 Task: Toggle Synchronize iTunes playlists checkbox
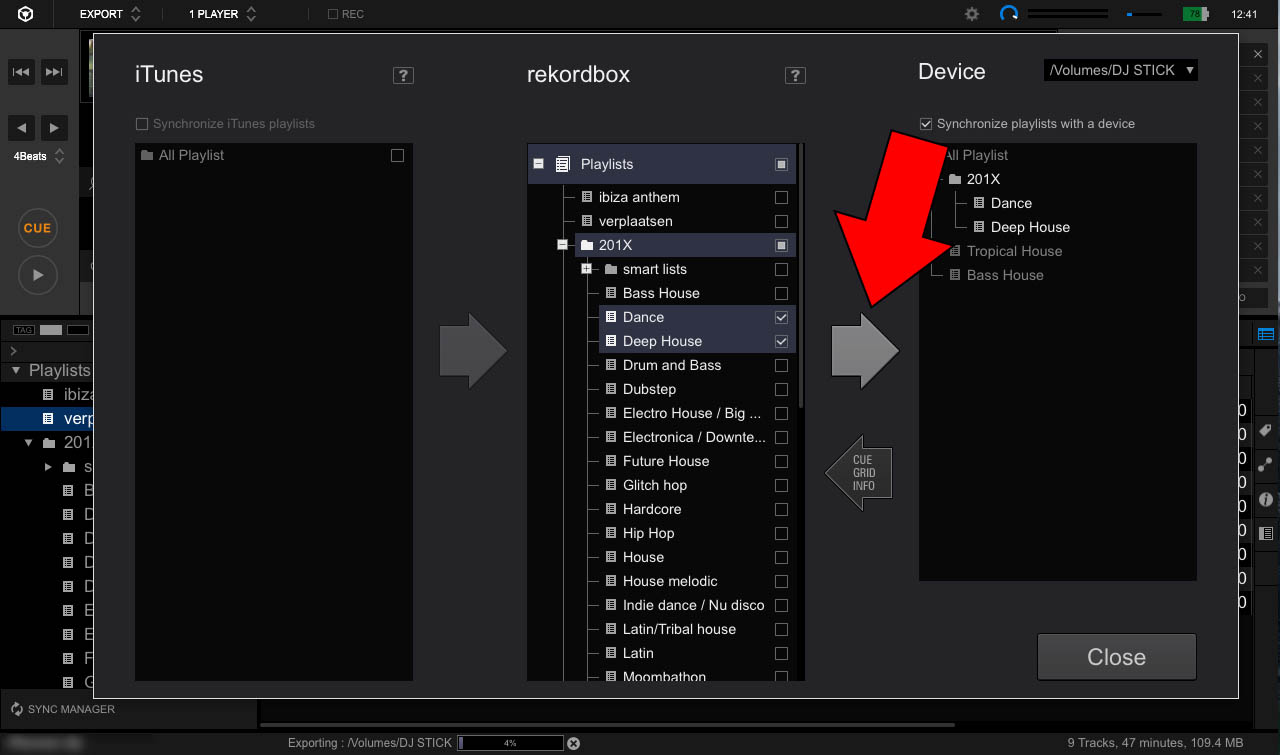pyautogui.click(x=142, y=124)
